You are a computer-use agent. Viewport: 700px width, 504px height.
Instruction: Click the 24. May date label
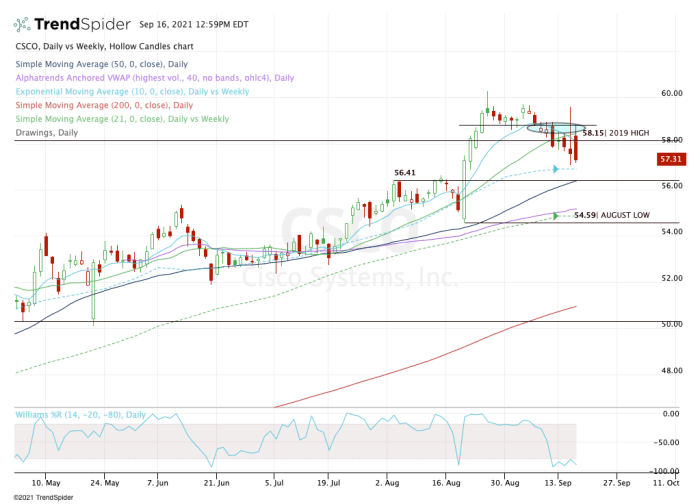105,483
